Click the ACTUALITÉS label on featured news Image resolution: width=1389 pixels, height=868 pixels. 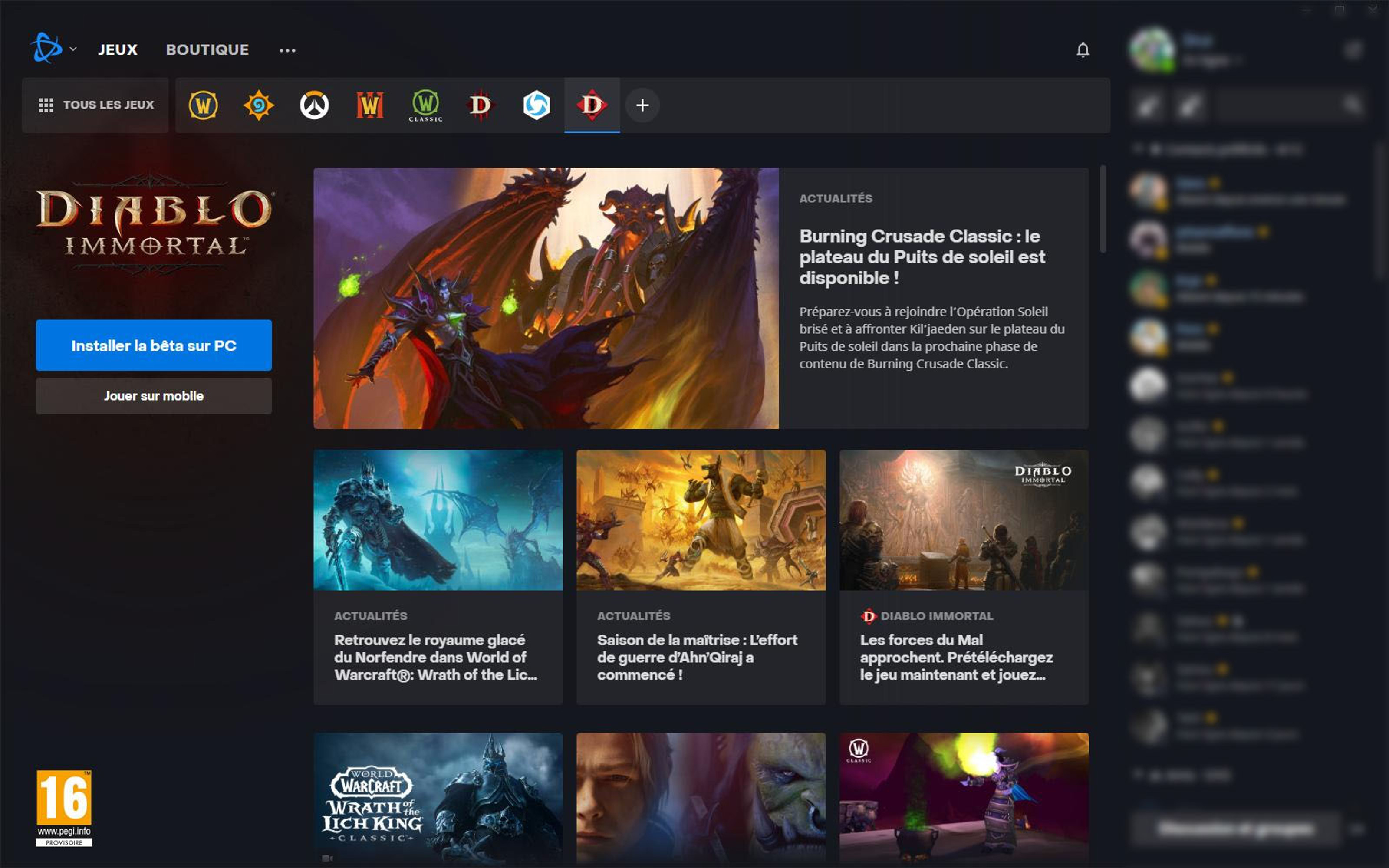pos(836,199)
